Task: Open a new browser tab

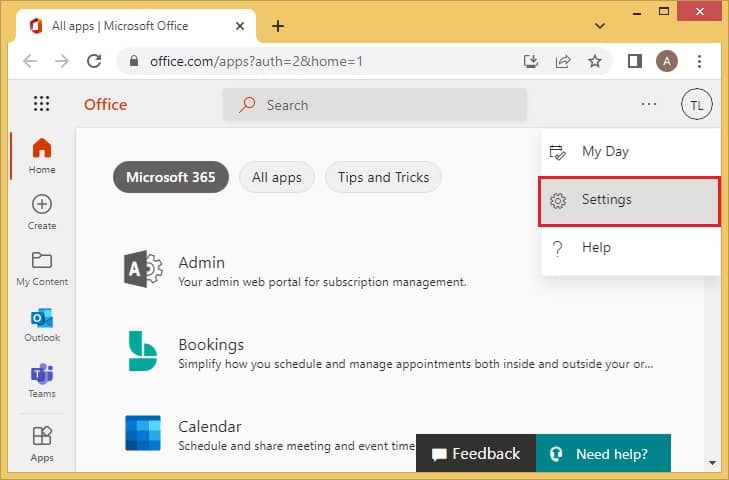Action: pyautogui.click(x=278, y=26)
